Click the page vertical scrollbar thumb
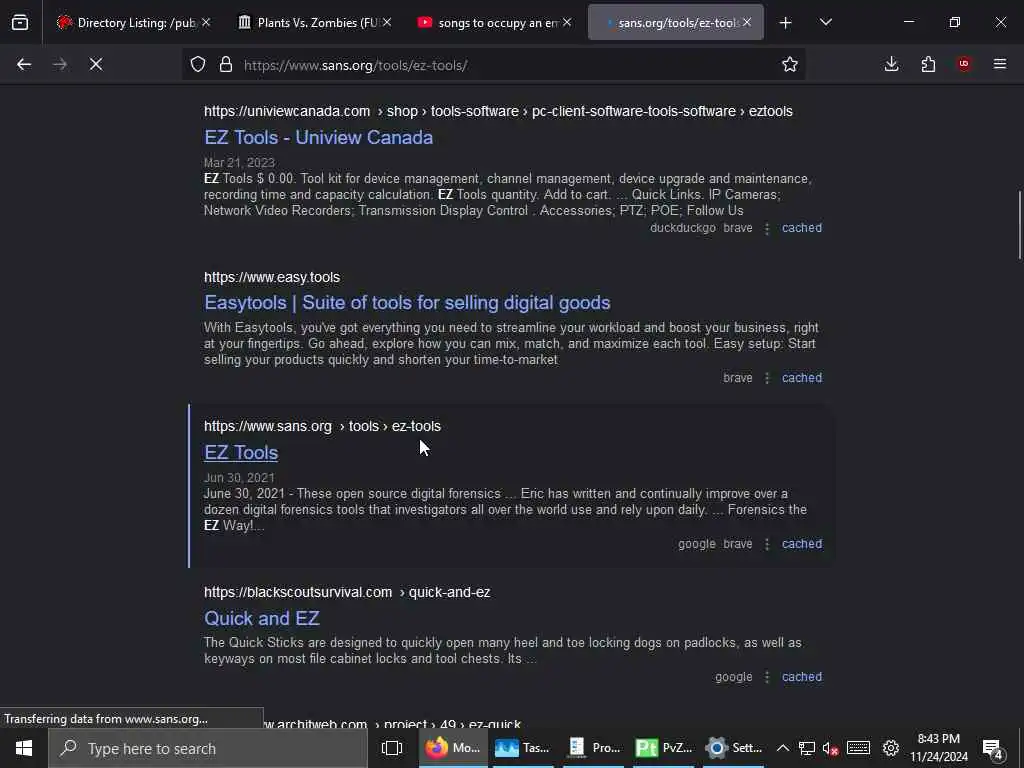1024x768 pixels. pos(1019,225)
